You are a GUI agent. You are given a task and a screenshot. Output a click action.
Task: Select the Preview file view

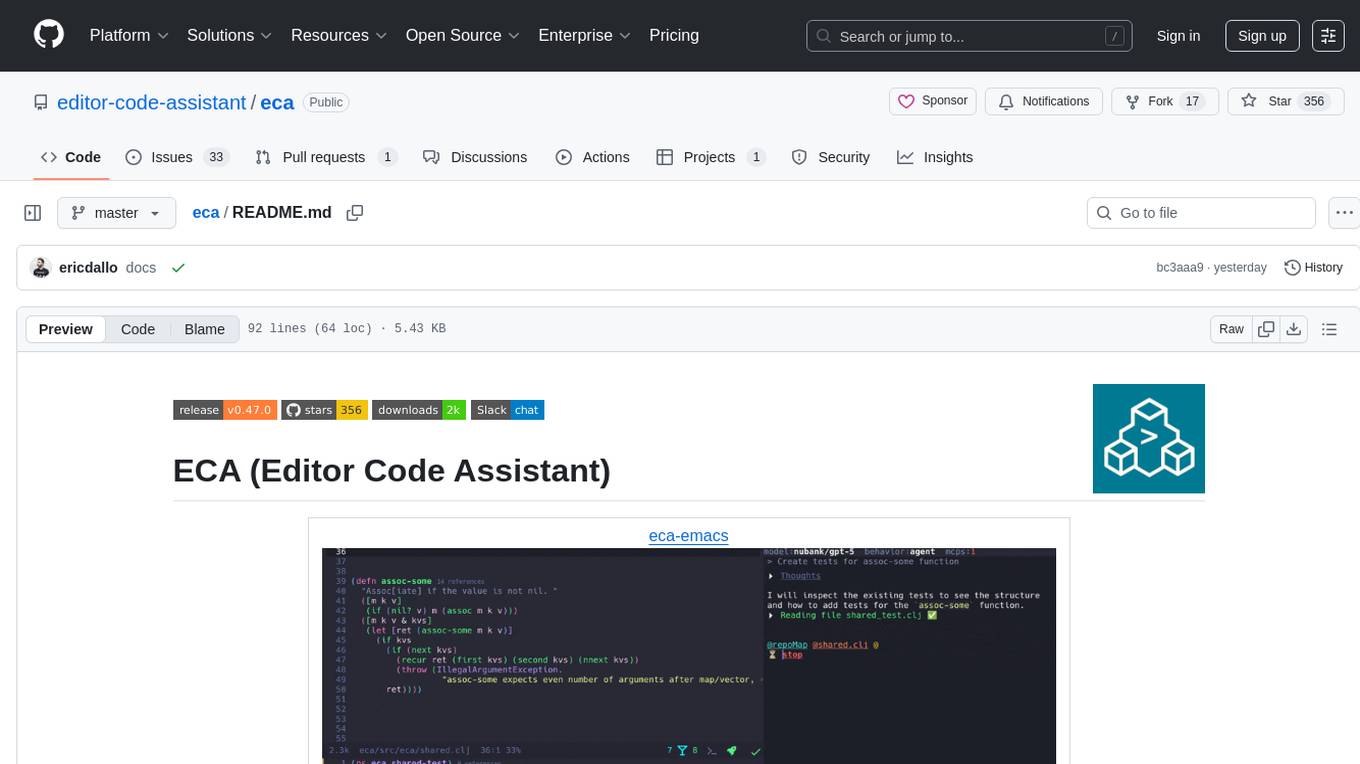(66, 329)
